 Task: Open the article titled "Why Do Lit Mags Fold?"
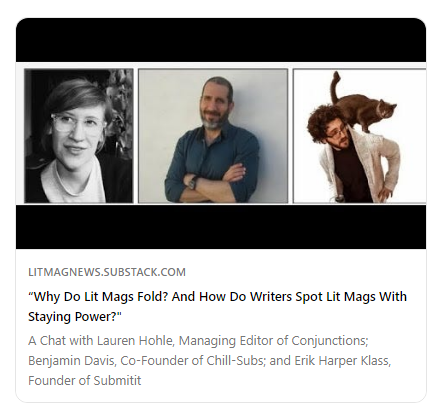(217, 306)
